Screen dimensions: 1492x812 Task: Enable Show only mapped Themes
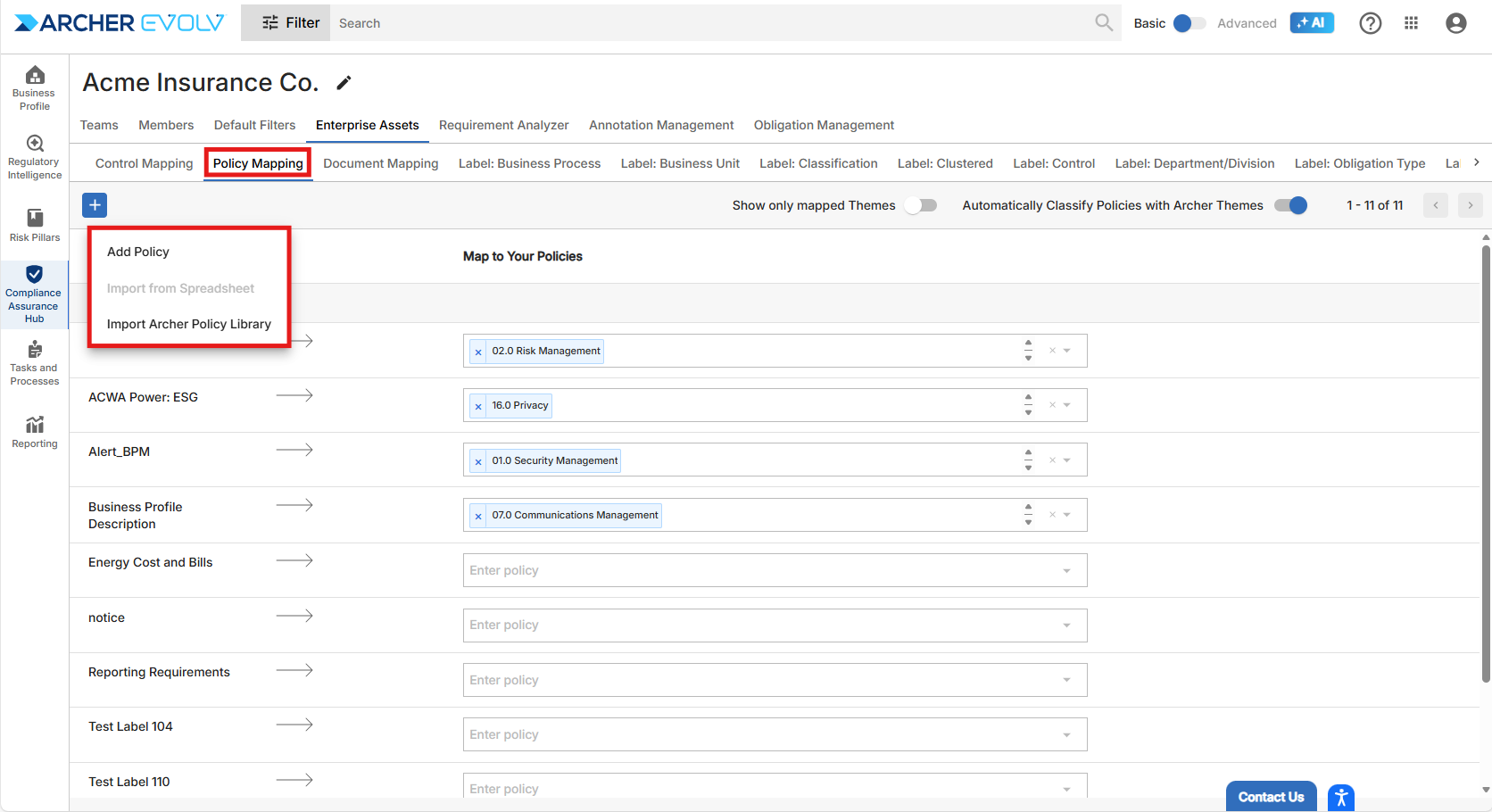[x=920, y=205]
